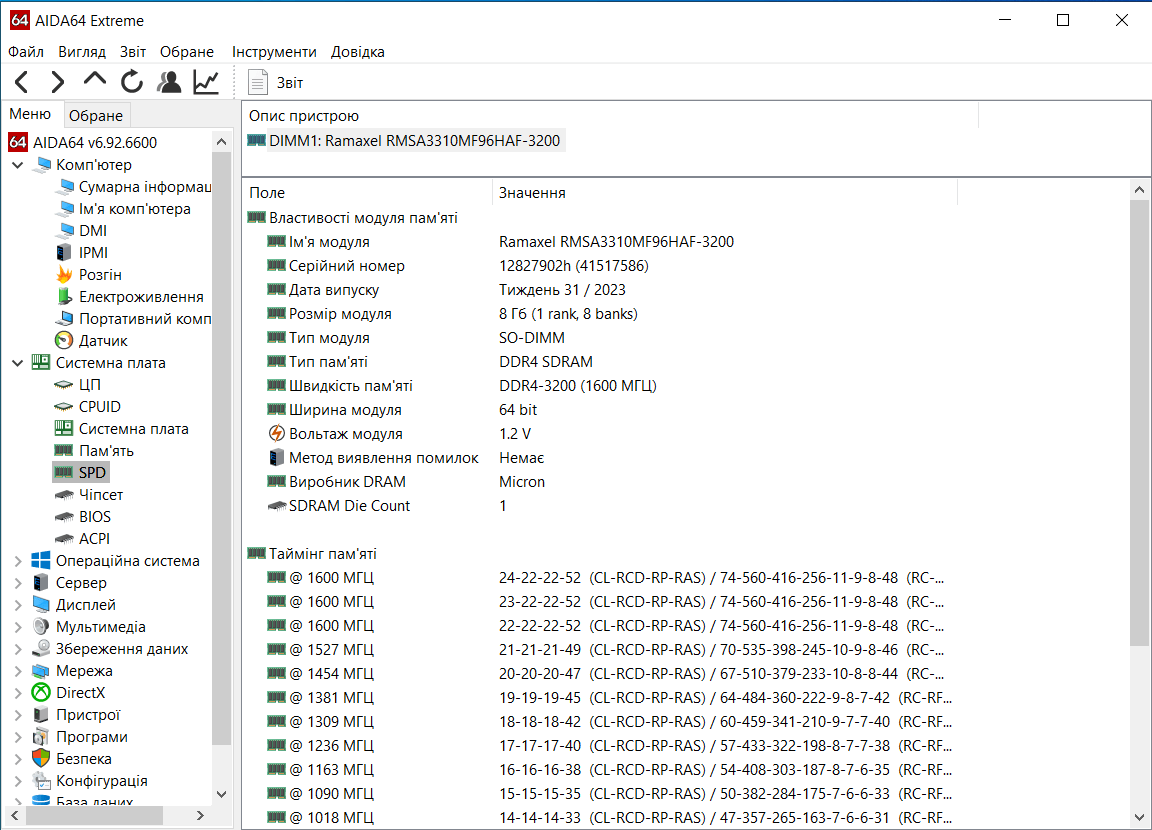Open the Довідка menu
Screen dimensions: 1152x830
(x=358, y=51)
